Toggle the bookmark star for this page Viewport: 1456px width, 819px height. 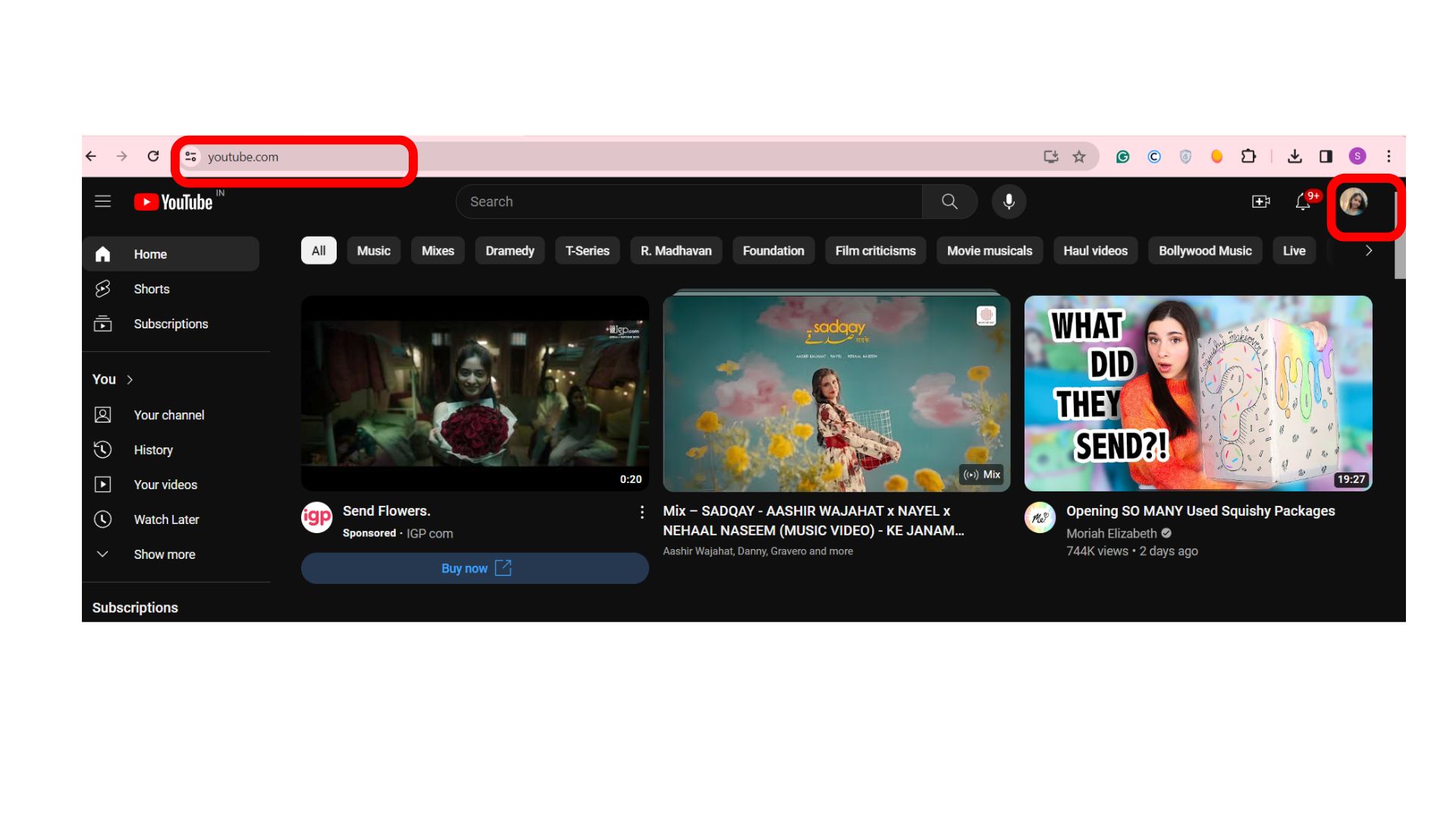pyautogui.click(x=1078, y=156)
